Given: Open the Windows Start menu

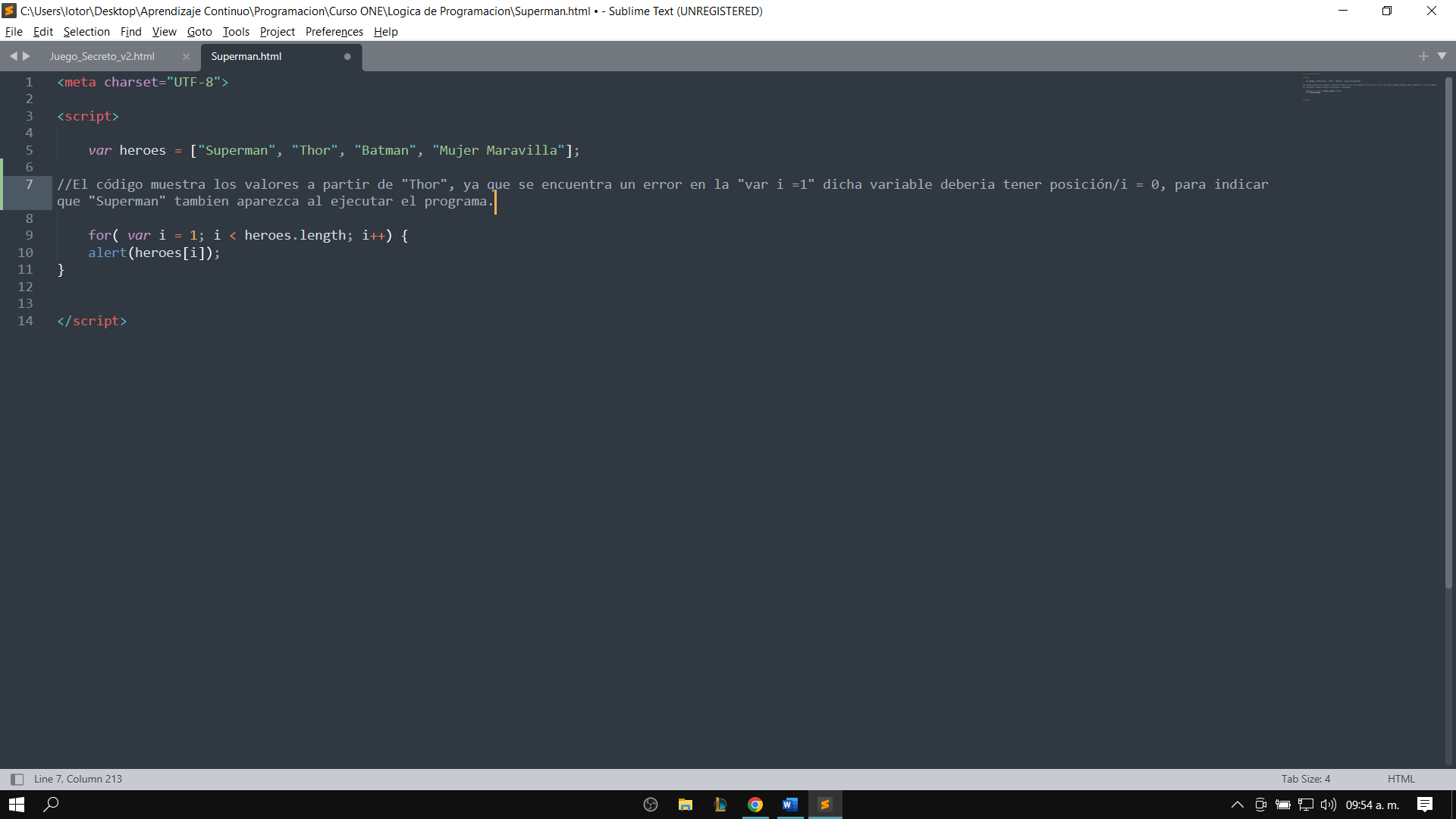Looking at the screenshot, I should [x=17, y=805].
